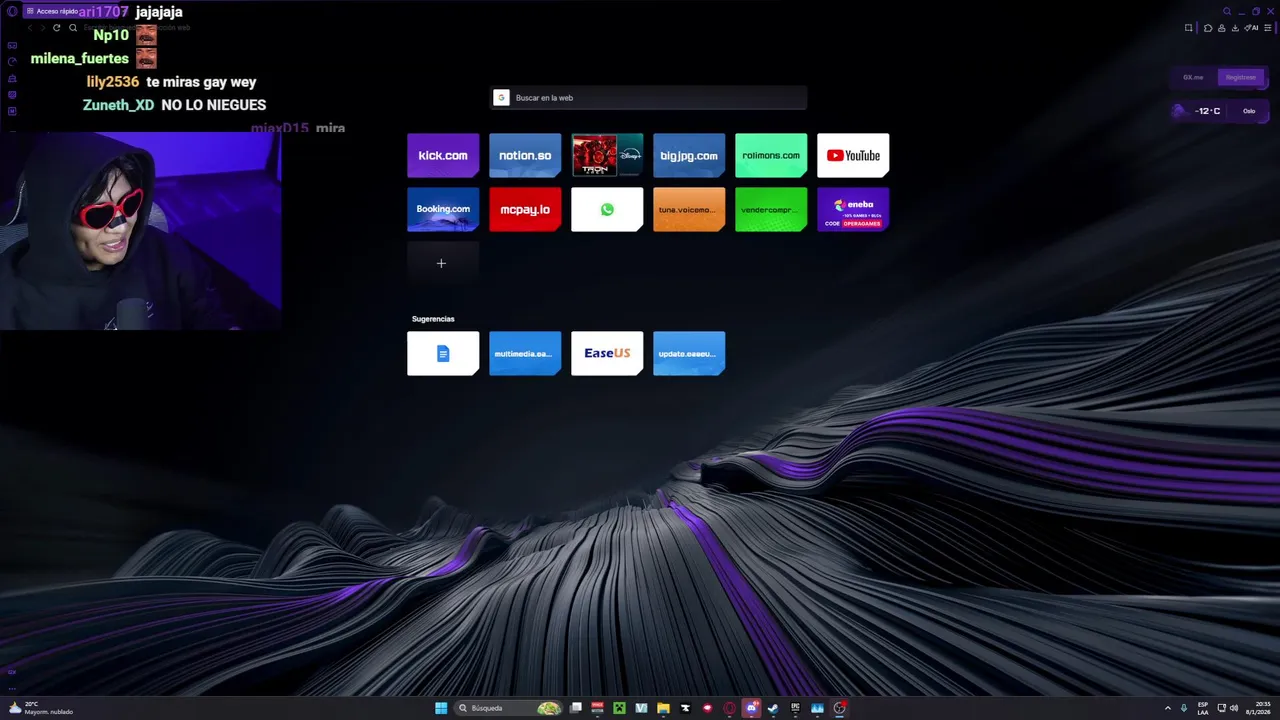The height and width of the screenshot is (720, 1280).
Task: Open the snapshot capture tool icon
Action: pos(1188,28)
